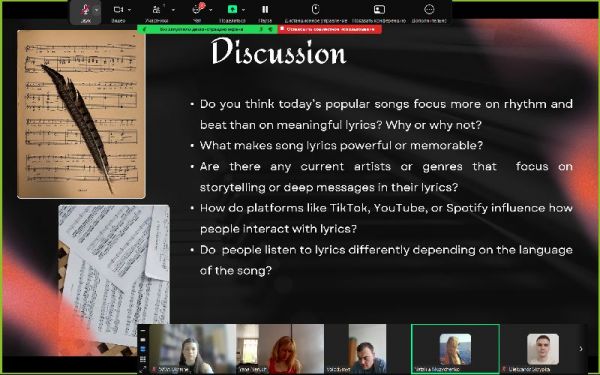The image size is (600, 375).
Task: Open audio options arrow beside microphone
Action: [97, 10]
